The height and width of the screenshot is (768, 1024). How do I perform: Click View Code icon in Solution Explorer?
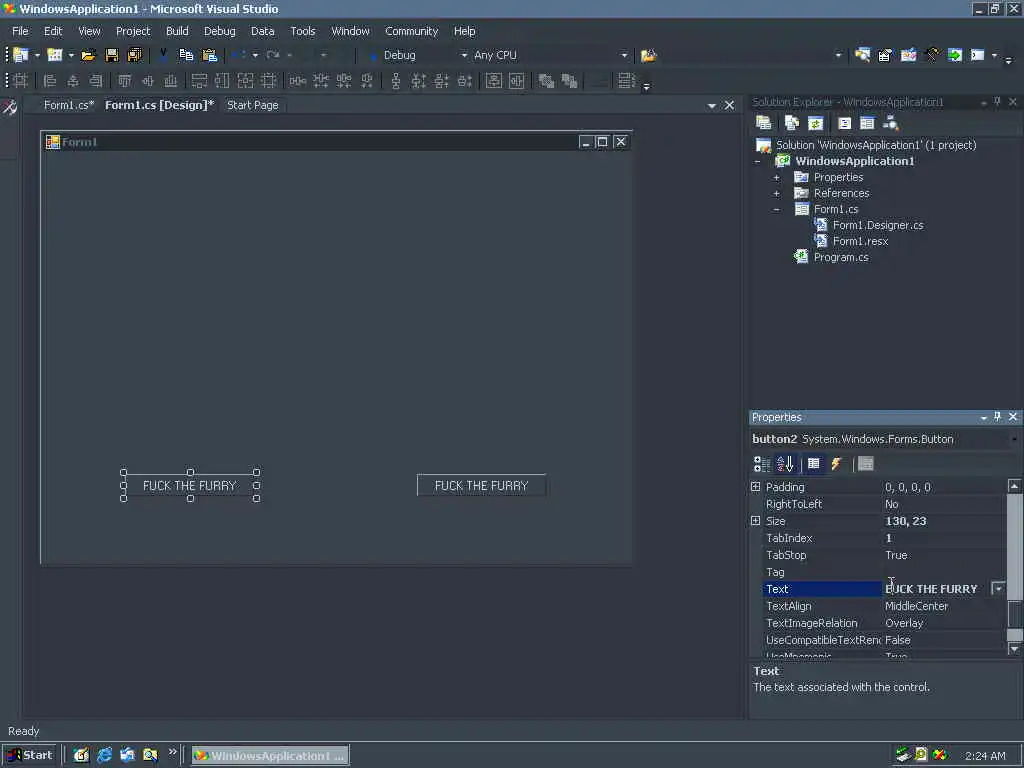(844, 123)
